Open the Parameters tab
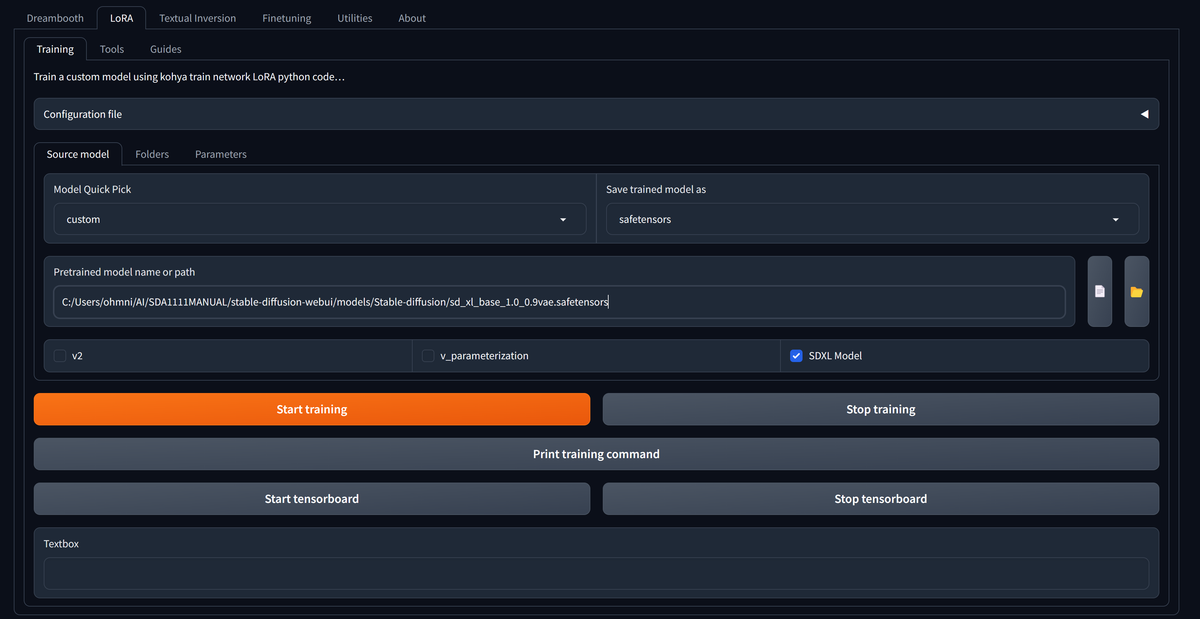The image size is (1200, 619). [x=221, y=154]
